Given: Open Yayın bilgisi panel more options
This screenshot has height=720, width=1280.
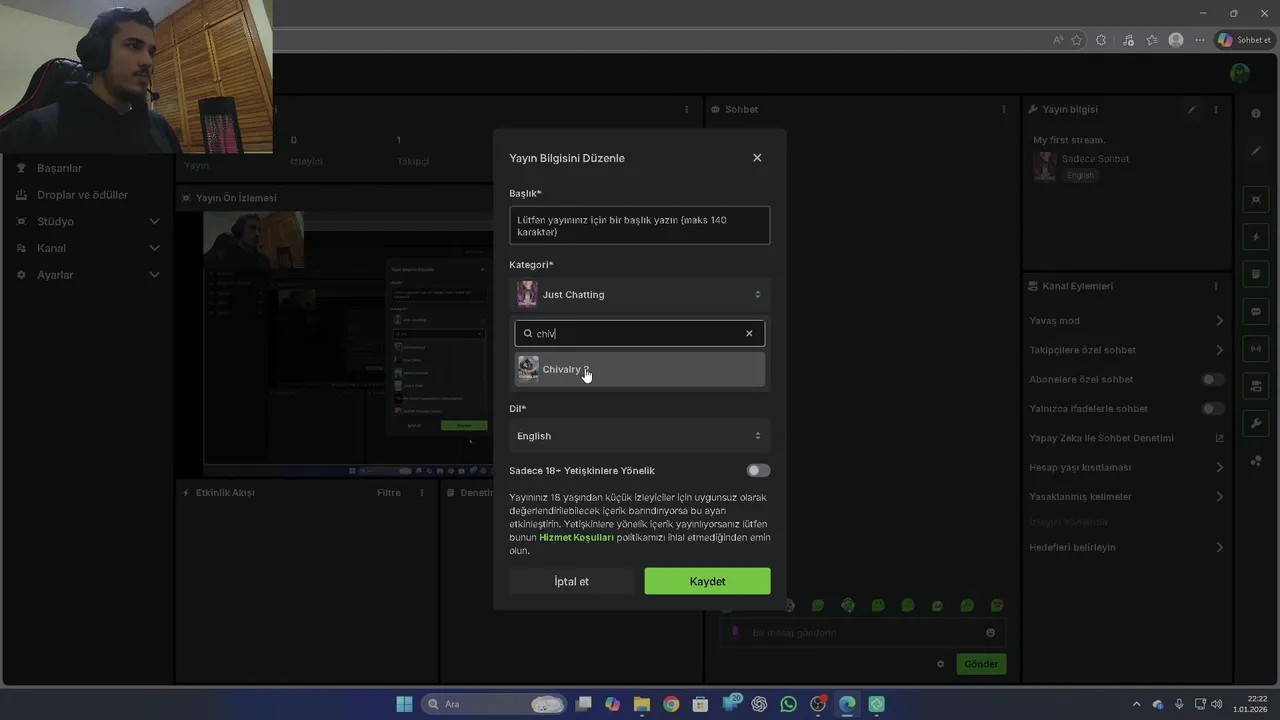Looking at the screenshot, I should pos(1216,109).
